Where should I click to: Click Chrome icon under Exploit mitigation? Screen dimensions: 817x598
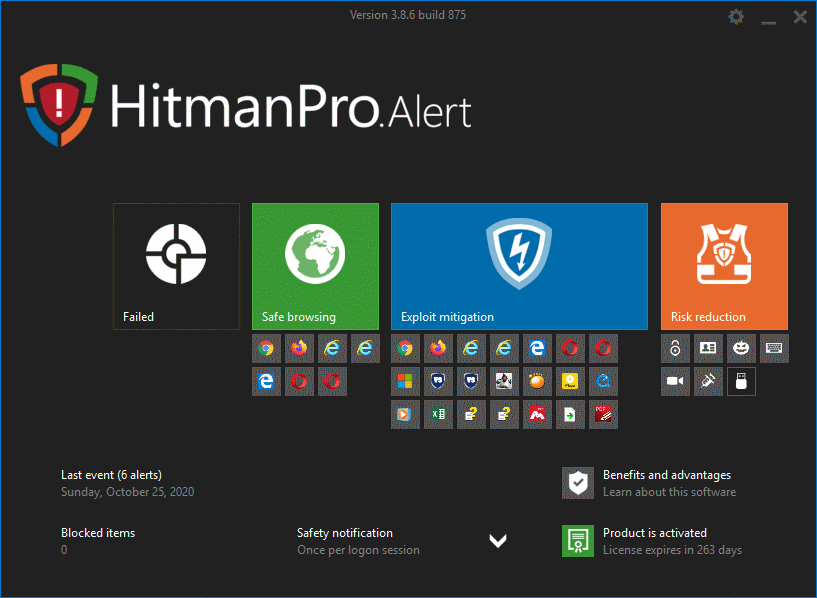(405, 348)
